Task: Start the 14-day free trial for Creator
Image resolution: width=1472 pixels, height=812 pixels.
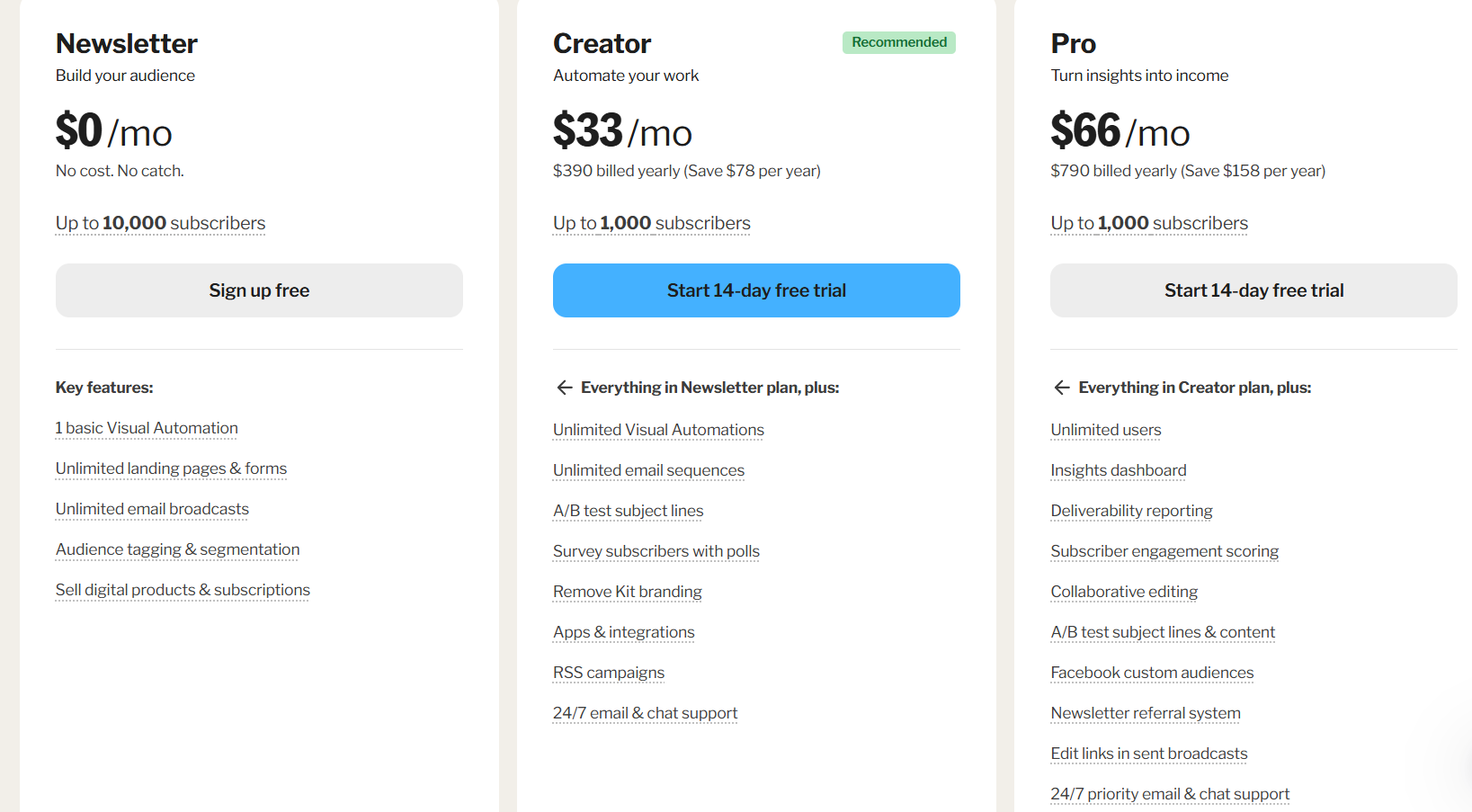Action: pos(756,290)
